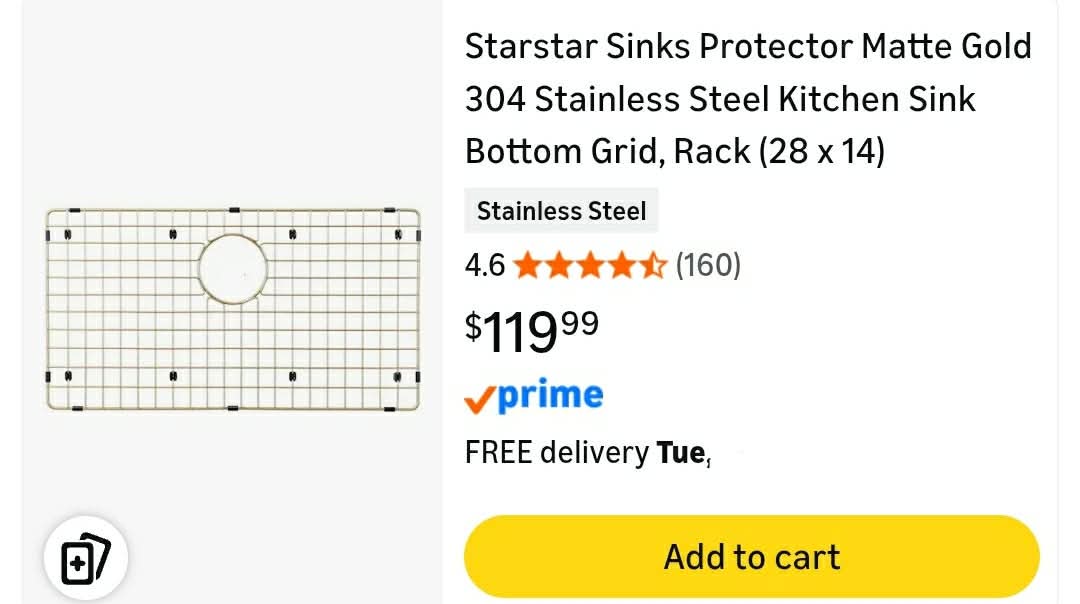
Task: Select the first orange rating star
Action: tap(528, 265)
